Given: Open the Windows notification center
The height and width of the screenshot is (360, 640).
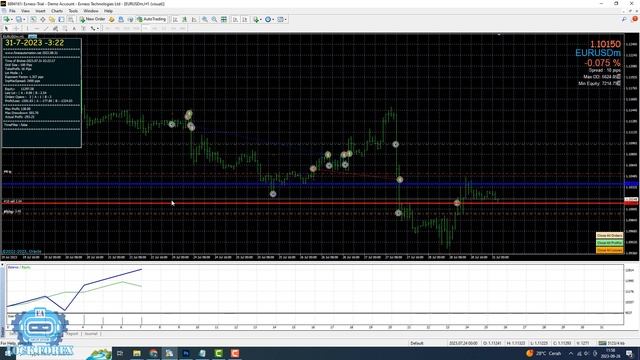Looking at the screenshot, I should 629,353.
